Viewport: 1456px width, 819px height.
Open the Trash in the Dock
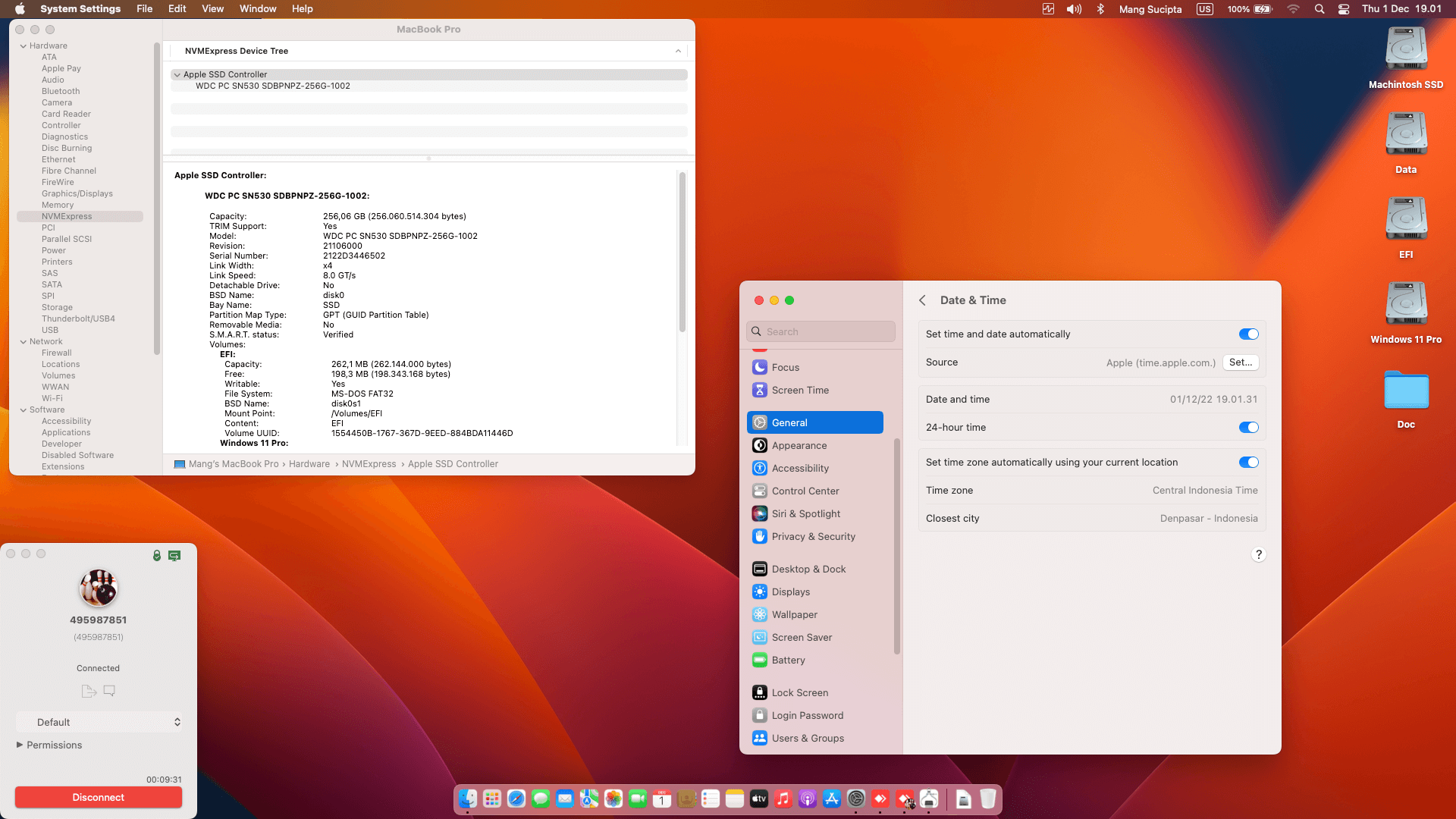(x=988, y=799)
